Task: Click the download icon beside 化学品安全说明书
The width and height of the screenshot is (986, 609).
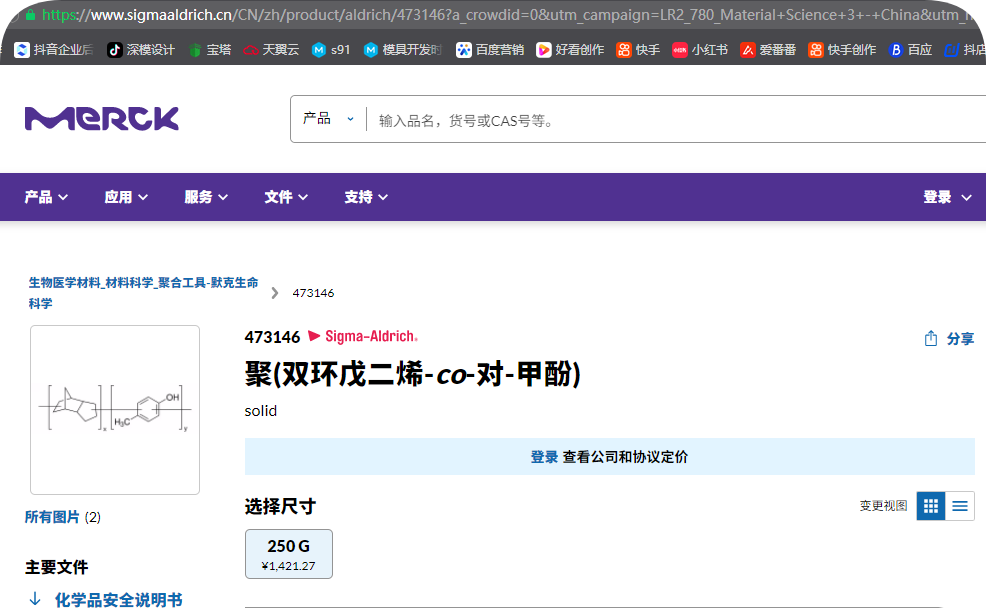Action: [x=34, y=598]
